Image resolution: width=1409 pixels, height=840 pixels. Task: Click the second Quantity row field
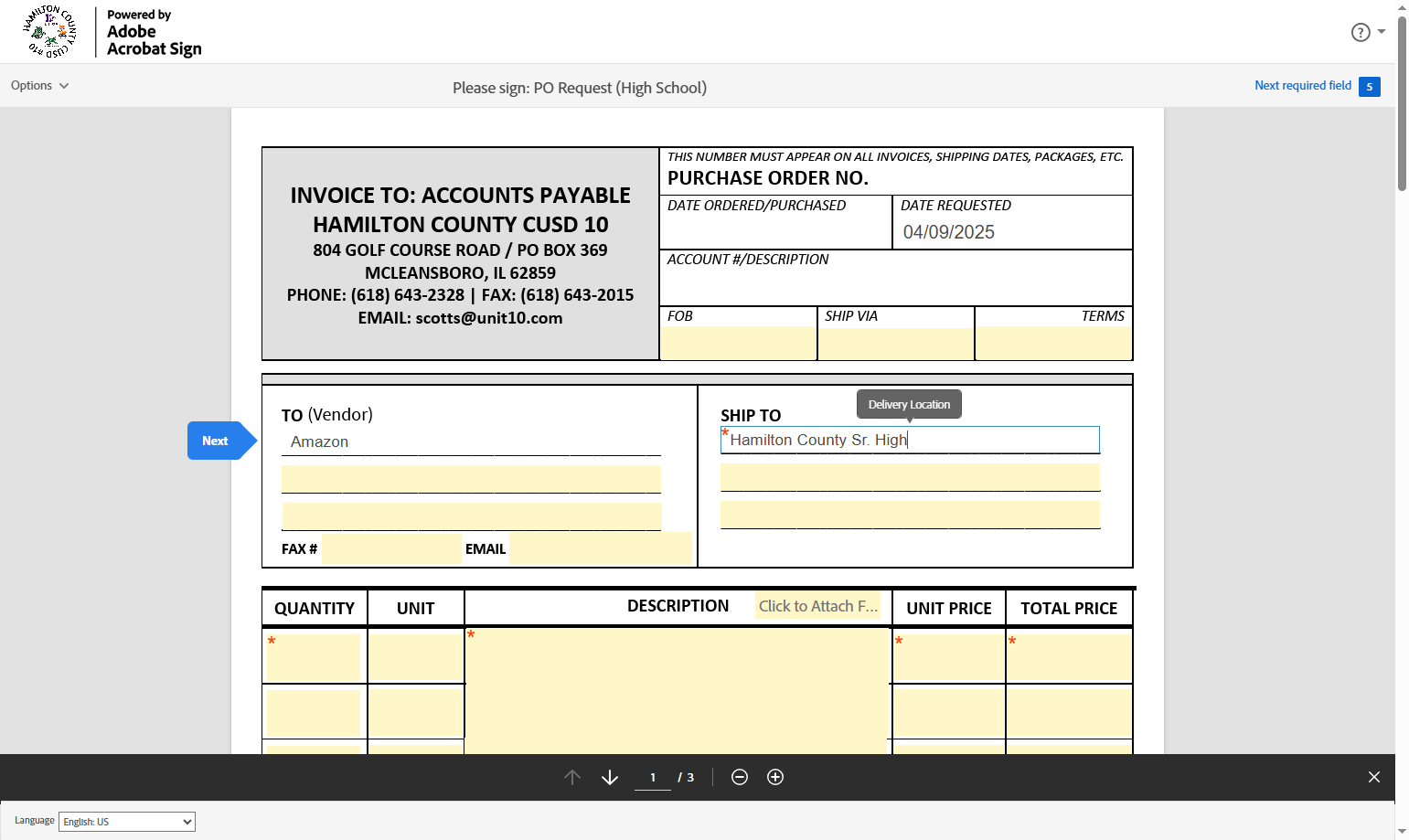pyautogui.click(x=315, y=713)
